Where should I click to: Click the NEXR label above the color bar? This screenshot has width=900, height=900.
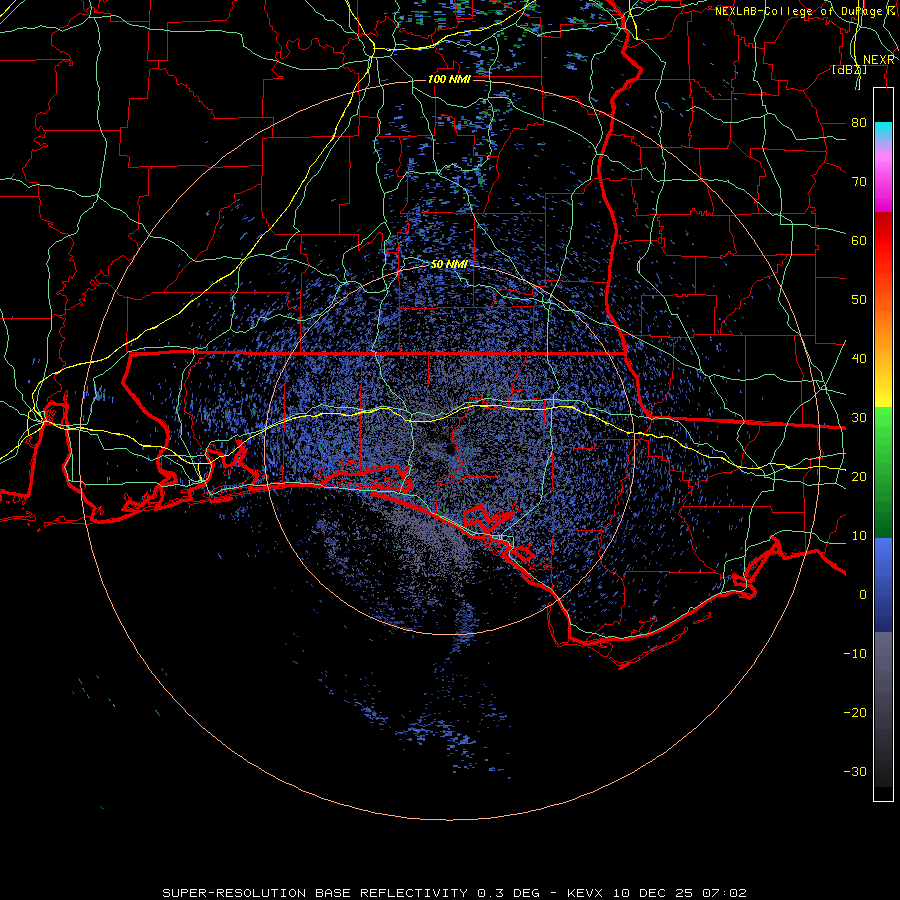tap(879, 60)
